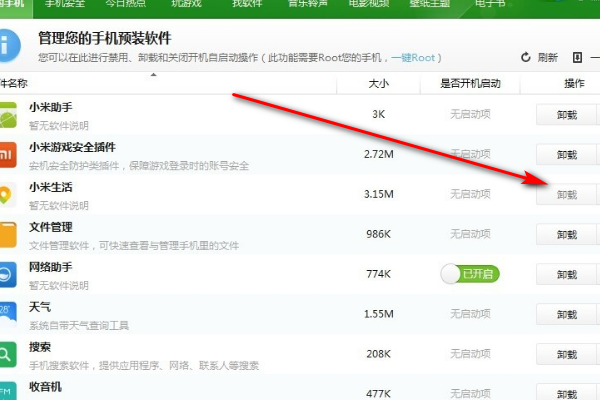Screen dimensions: 600x400
Task: Click the 收音机 FM radio icon
Action: tap(8, 391)
